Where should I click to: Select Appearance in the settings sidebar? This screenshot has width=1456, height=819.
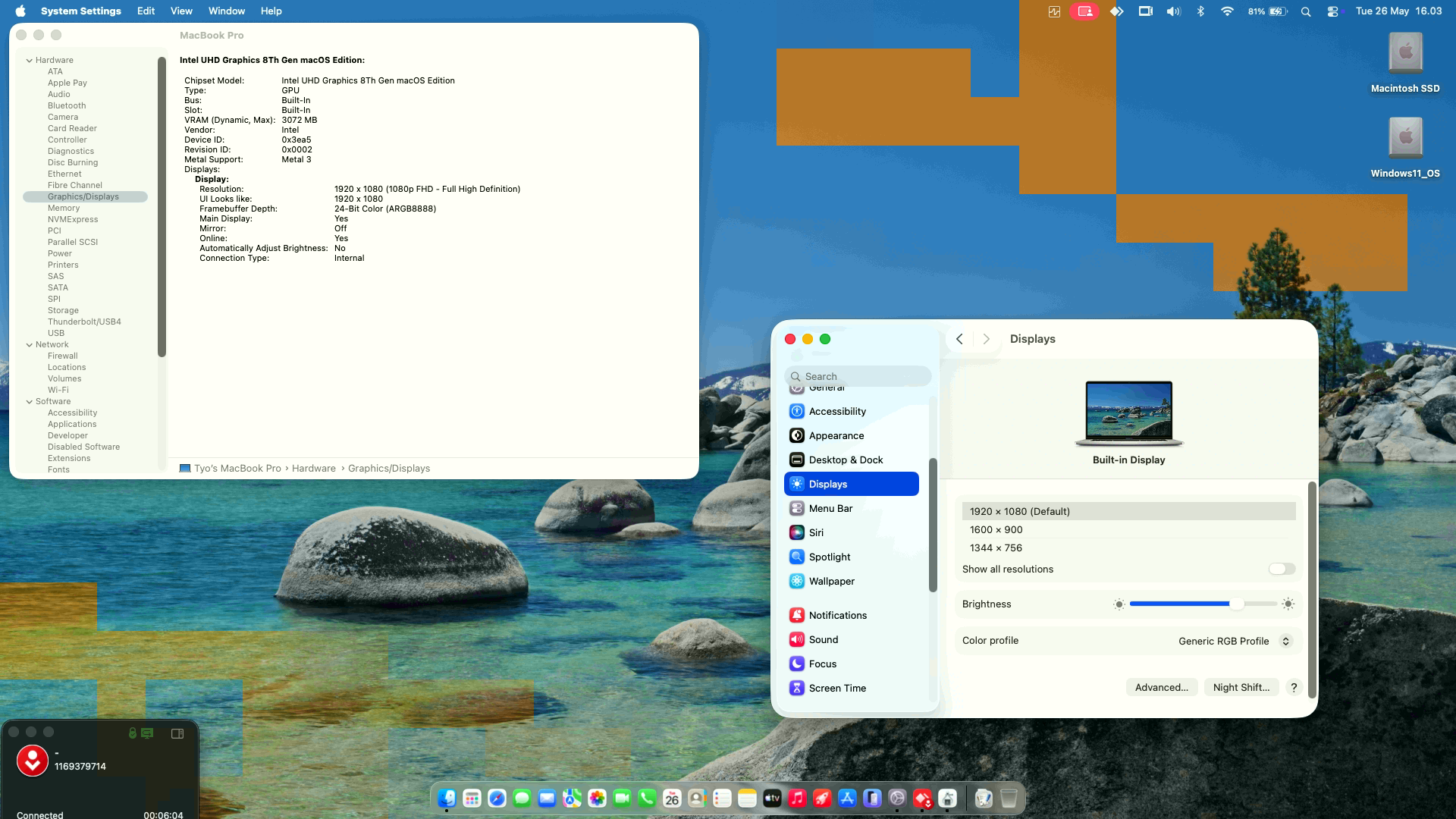pos(851,435)
